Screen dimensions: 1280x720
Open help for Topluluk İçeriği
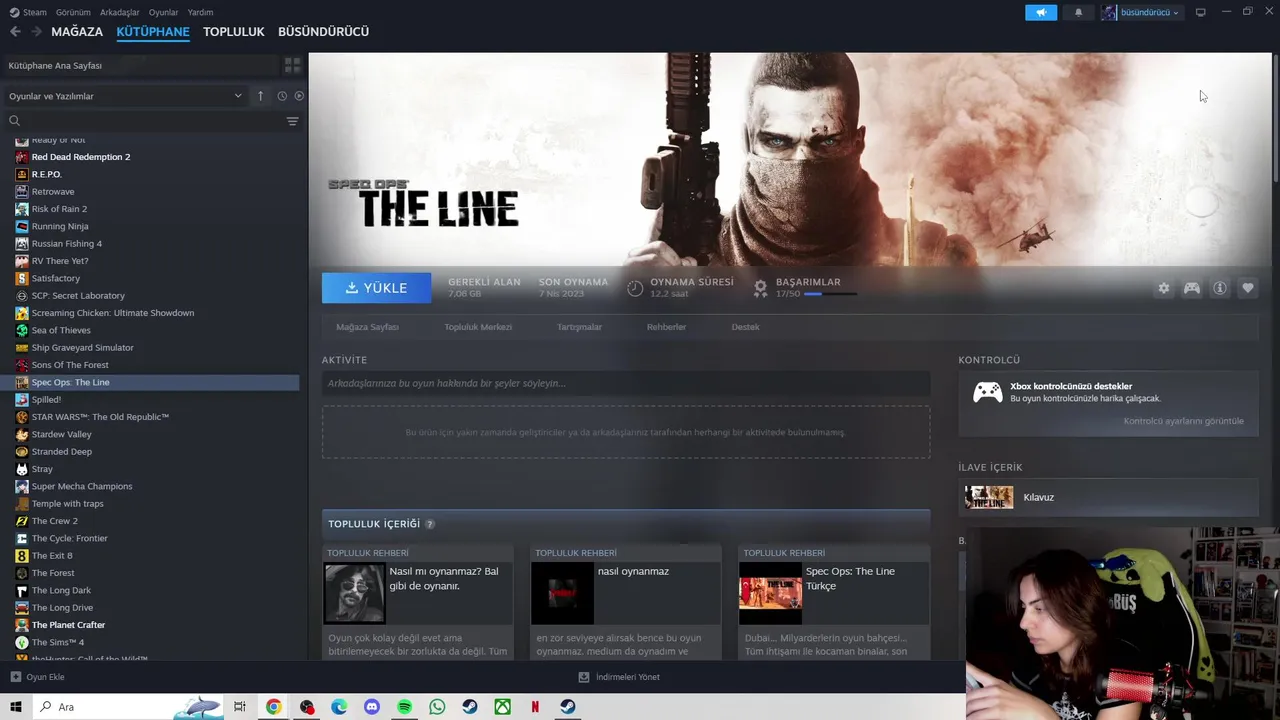coord(430,524)
